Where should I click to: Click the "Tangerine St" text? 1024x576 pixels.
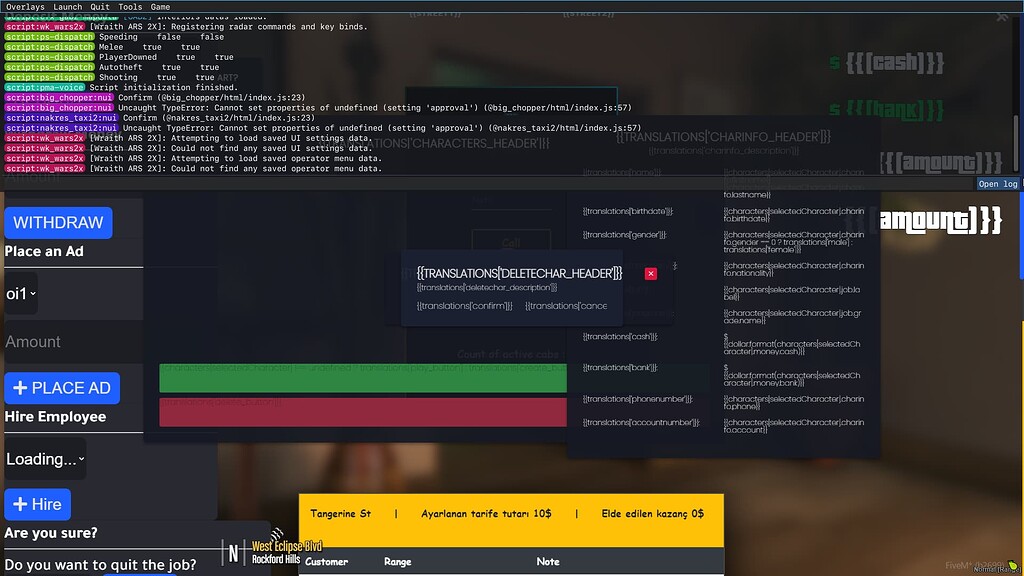[x=340, y=514]
